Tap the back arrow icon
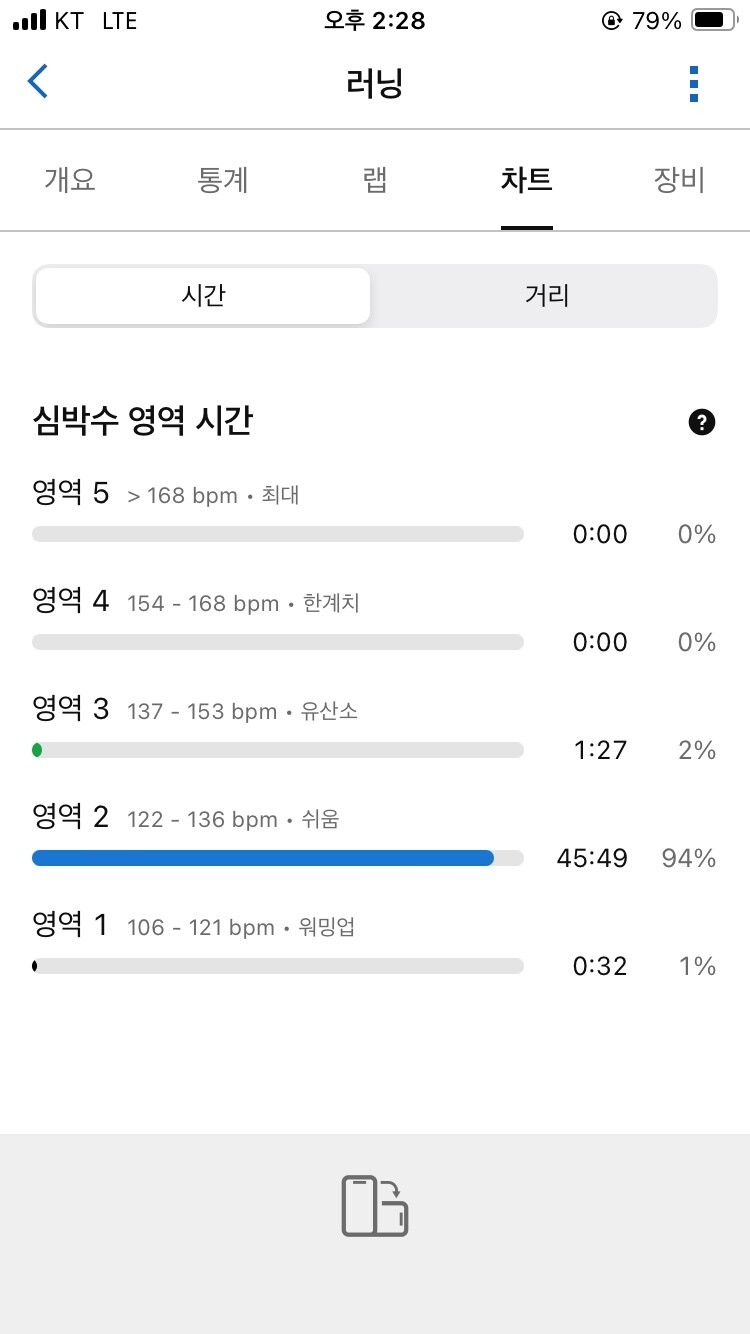This screenshot has height=1334, width=750. tap(38, 82)
